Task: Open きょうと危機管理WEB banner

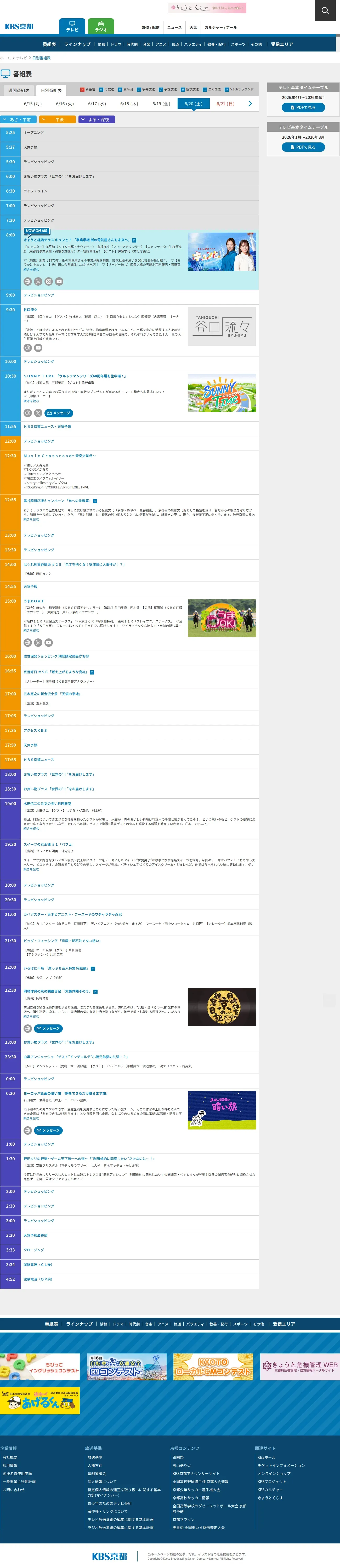Action: coord(300,1367)
